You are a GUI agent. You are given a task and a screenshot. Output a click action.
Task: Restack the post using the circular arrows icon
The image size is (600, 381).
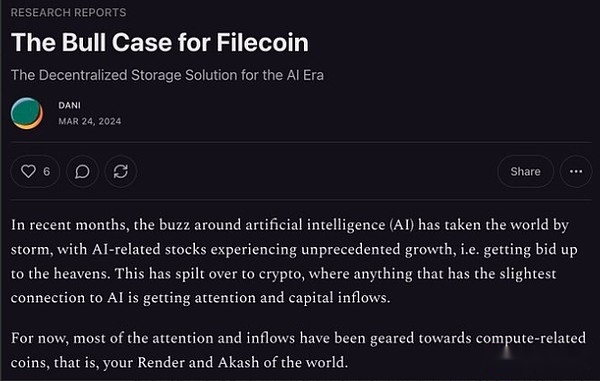pyautogui.click(x=121, y=171)
